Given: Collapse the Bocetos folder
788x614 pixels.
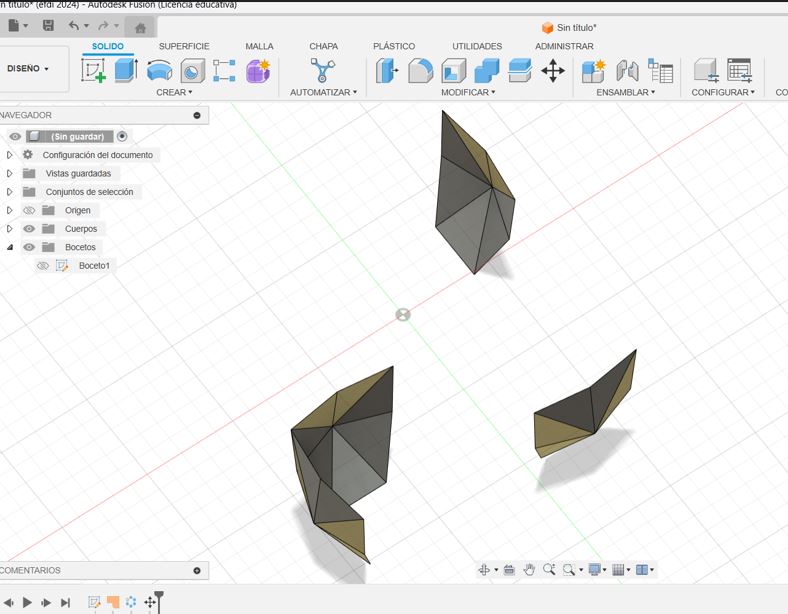Looking at the screenshot, I should (x=9, y=247).
